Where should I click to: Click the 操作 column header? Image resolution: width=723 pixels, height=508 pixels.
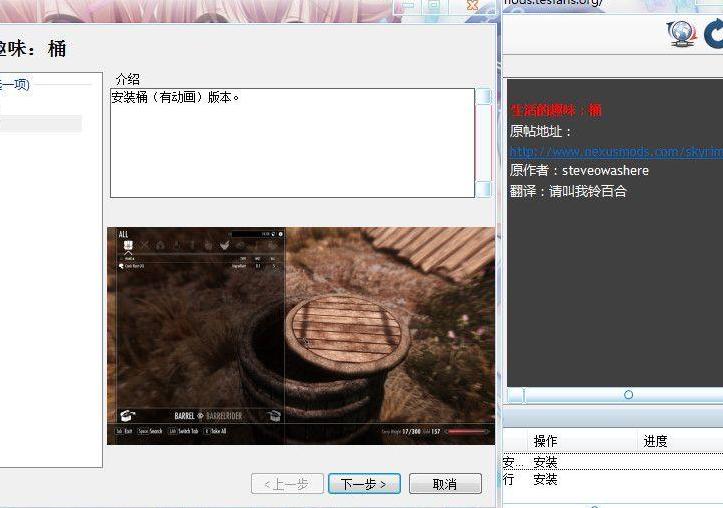click(x=545, y=441)
